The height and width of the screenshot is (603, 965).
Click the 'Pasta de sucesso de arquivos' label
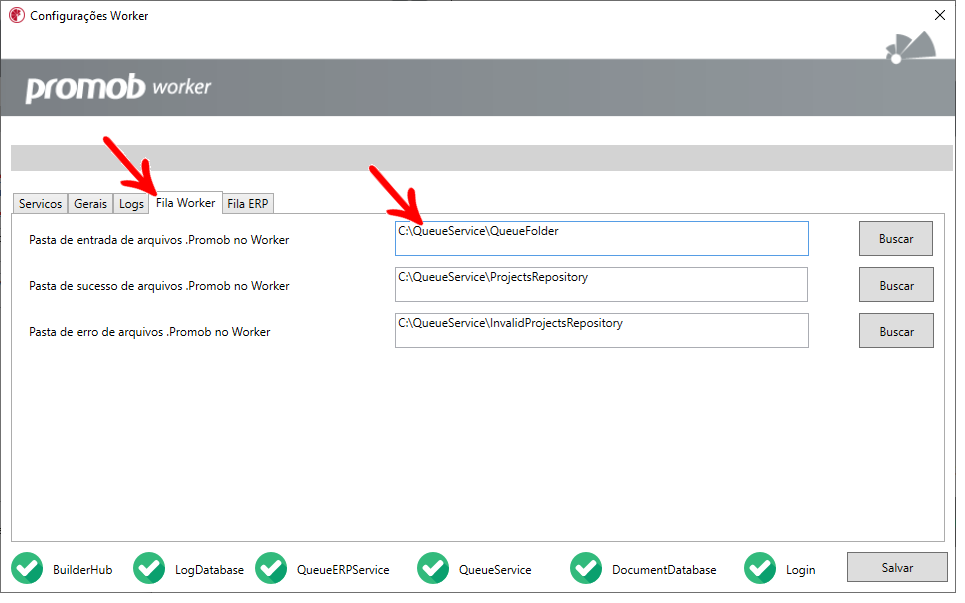coord(160,288)
